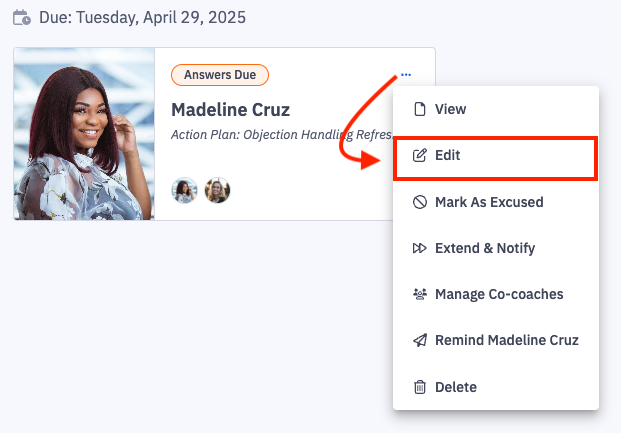Screen dimensions: 621x433
Task: Click the Delete trash can icon
Action: [420, 387]
